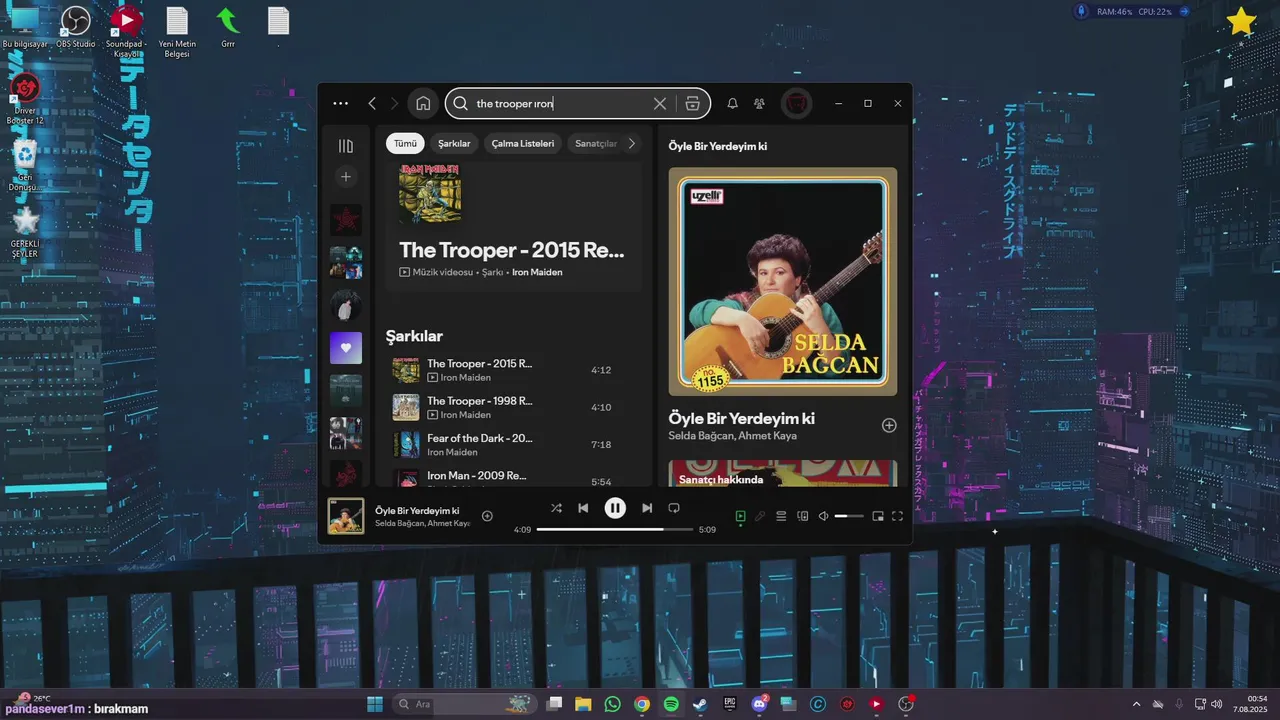Open Friend Activity icon

tap(759, 103)
